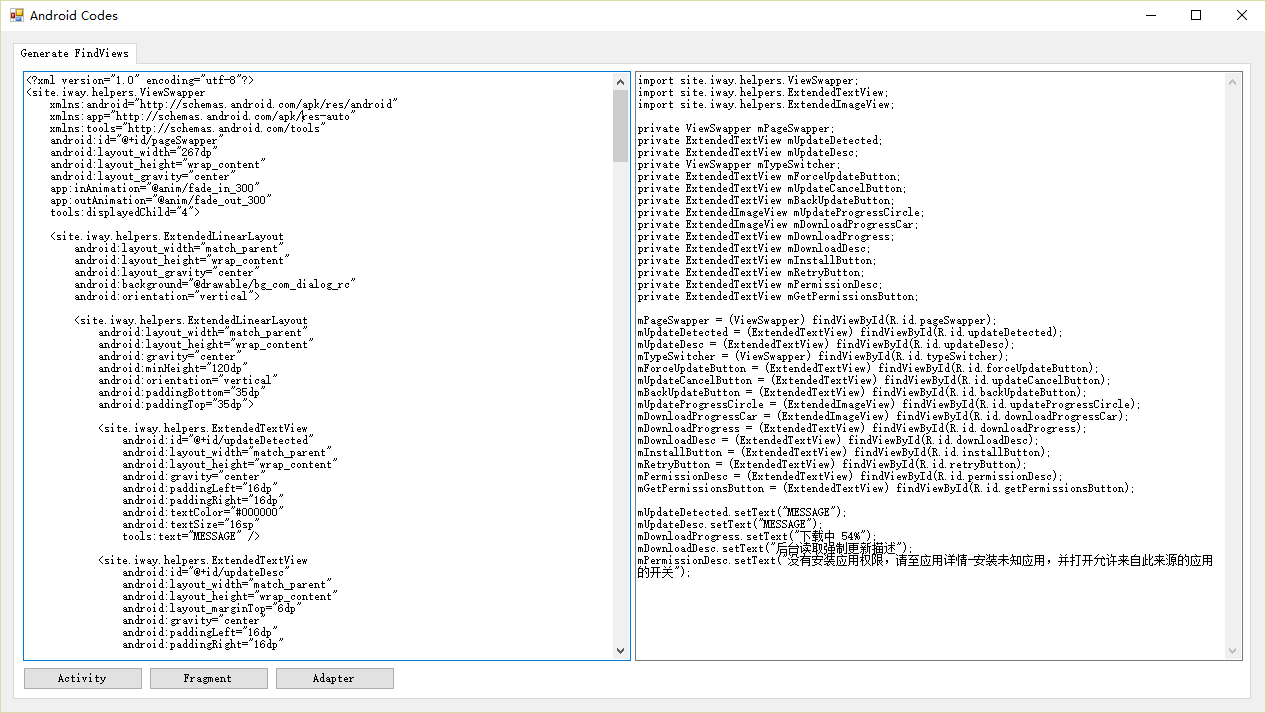
Task: Click 'private ExtendedTextView mGetPermissionsButton;' line
Action: click(778, 296)
